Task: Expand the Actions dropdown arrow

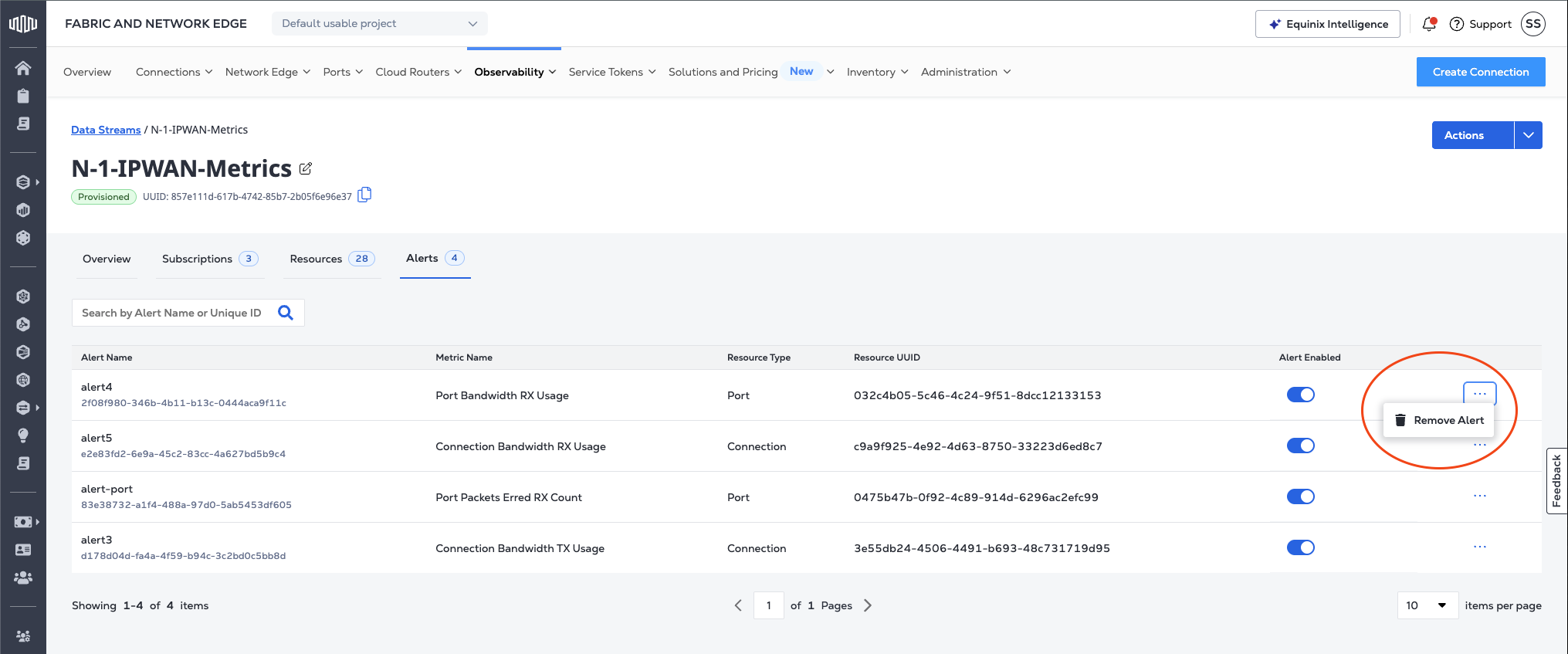Action: 1528,135
